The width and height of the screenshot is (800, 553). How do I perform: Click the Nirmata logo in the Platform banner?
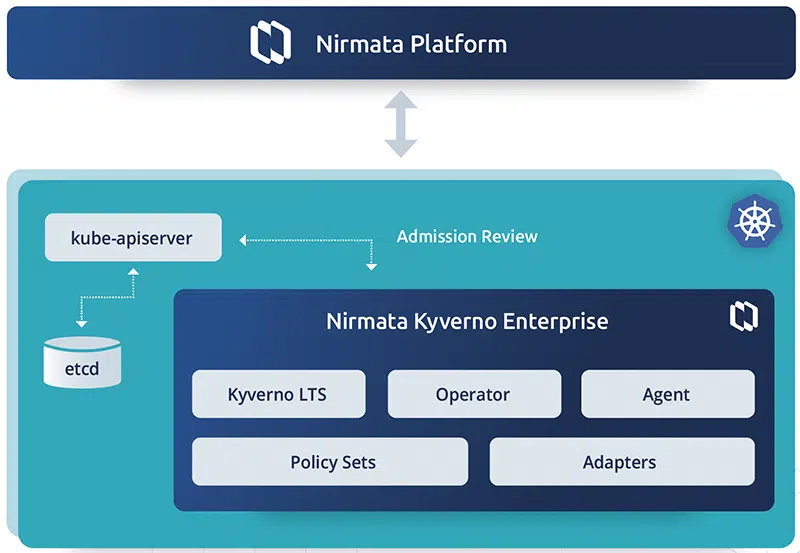point(270,42)
